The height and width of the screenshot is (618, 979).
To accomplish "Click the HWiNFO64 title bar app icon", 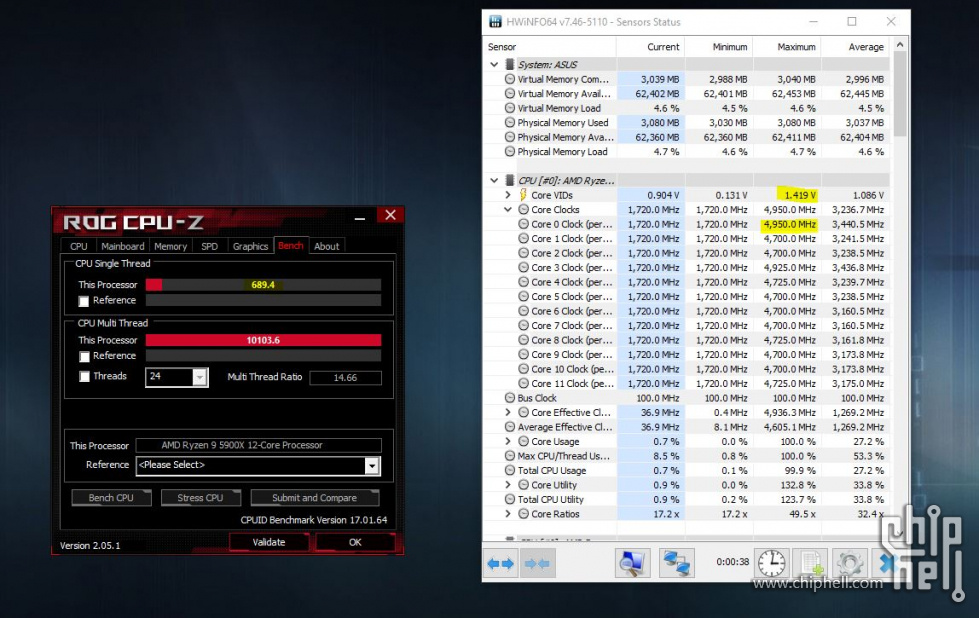I will point(495,22).
